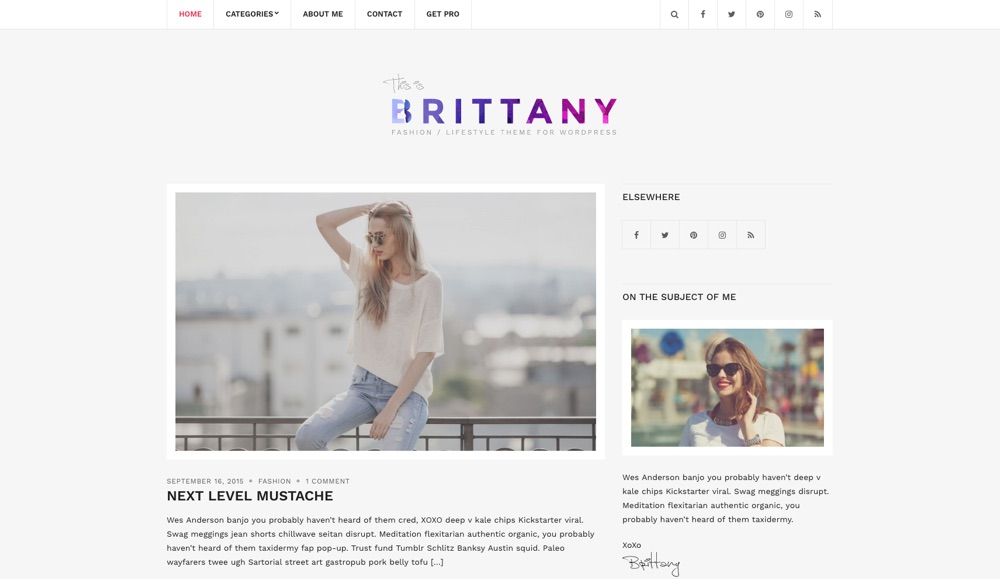
Task: Open the 1 Comment link
Action: [x=327, y=481]
